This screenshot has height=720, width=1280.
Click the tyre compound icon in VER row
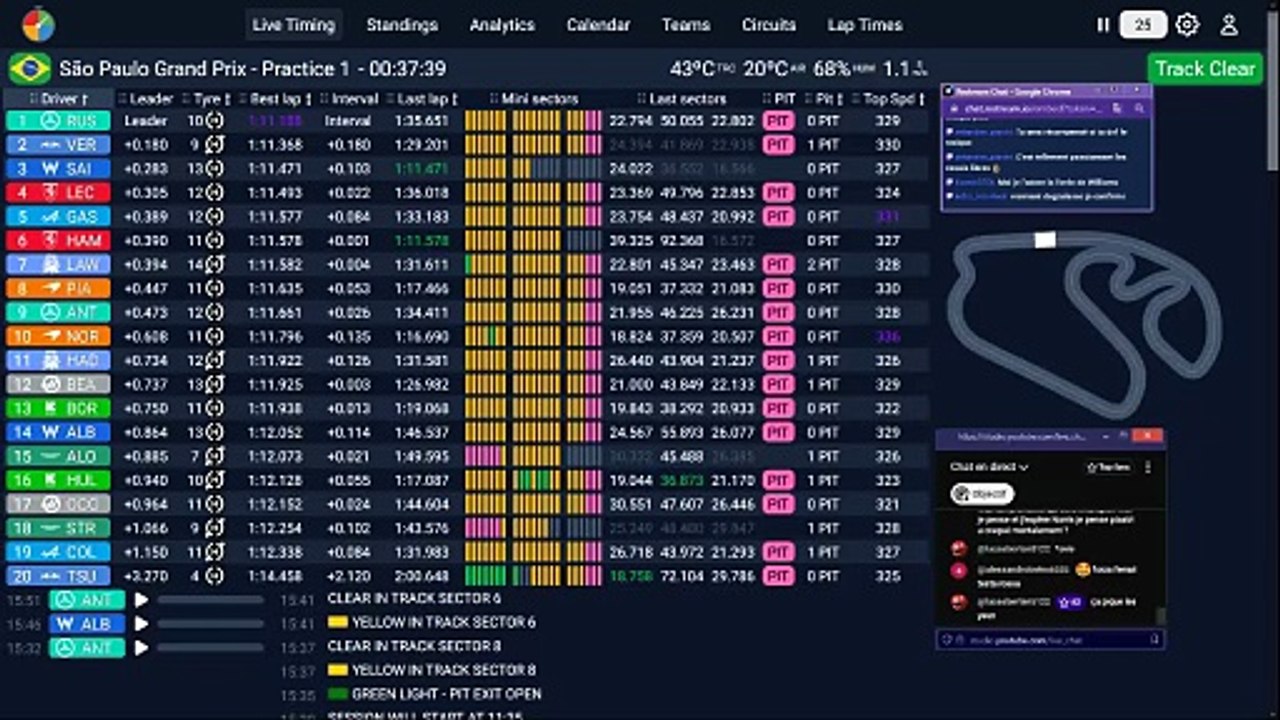pyautogui.click(x=214, y=145)
